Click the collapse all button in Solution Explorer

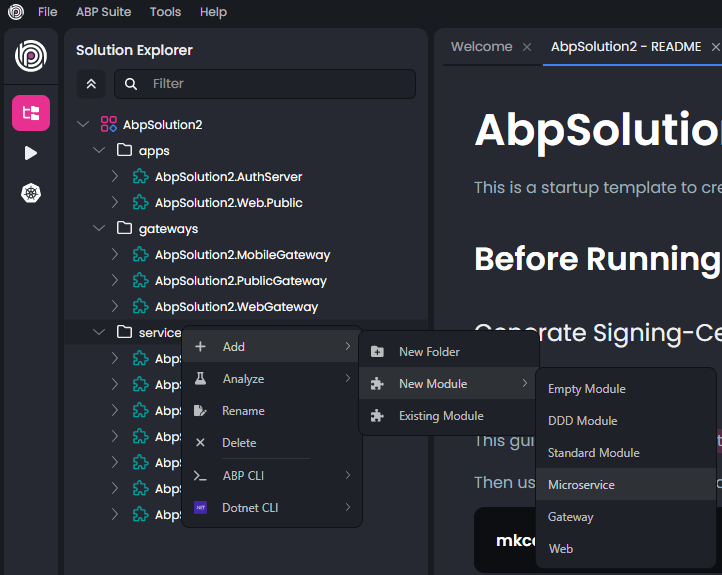coord(91,84)
